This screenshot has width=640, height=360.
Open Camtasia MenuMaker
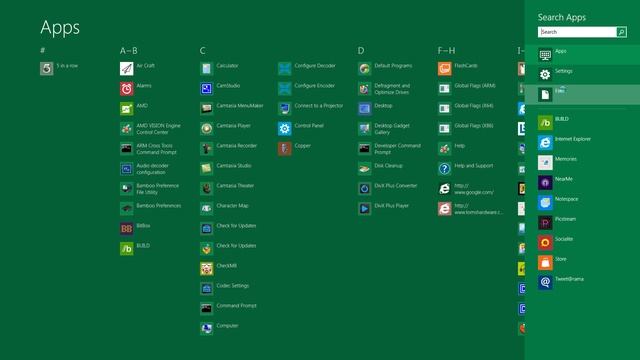point(232,109)
